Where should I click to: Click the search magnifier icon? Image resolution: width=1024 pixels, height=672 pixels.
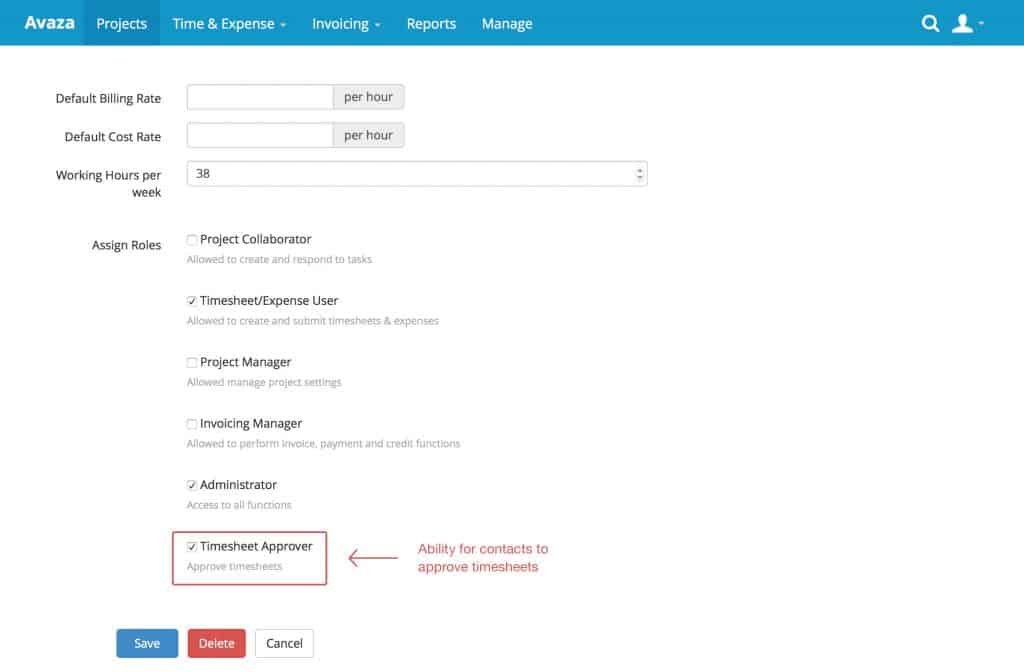[x=930, y=22]
